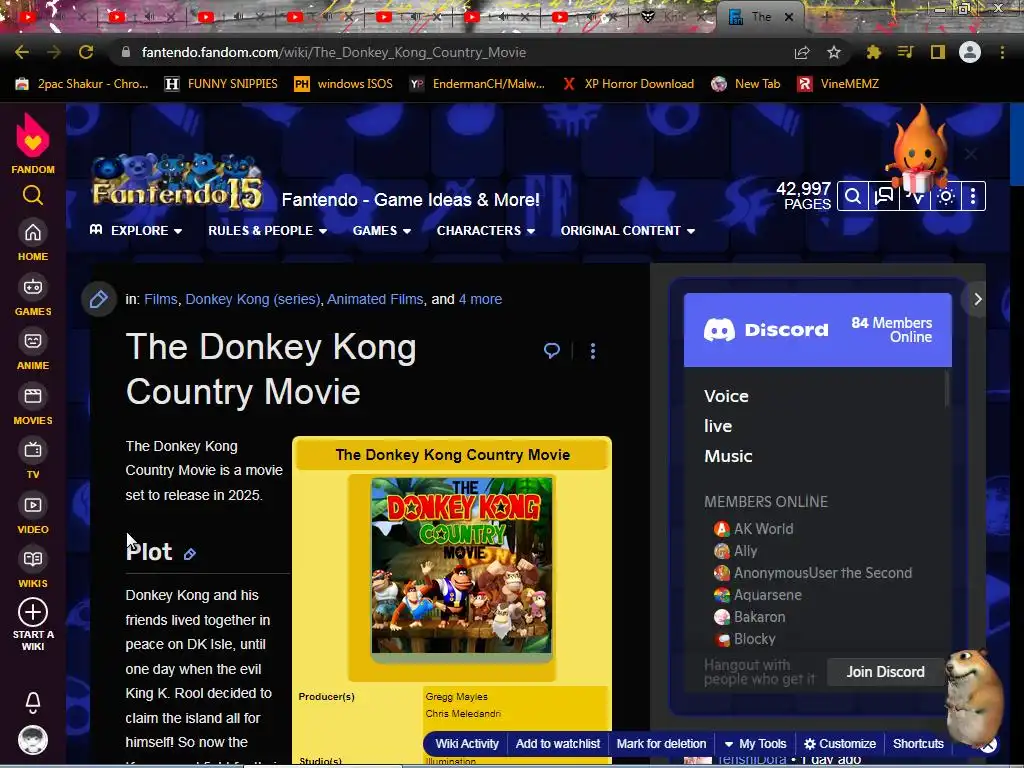This screenshot has width=1024, height=768.
Task: Open windows ISOS bookmark
Action: [344, 84]
